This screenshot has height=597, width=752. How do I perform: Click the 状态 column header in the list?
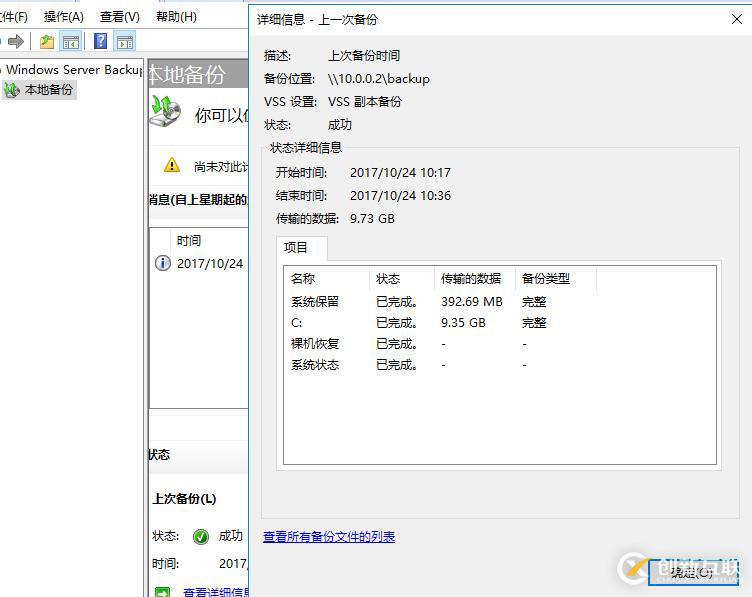point(402,279)
